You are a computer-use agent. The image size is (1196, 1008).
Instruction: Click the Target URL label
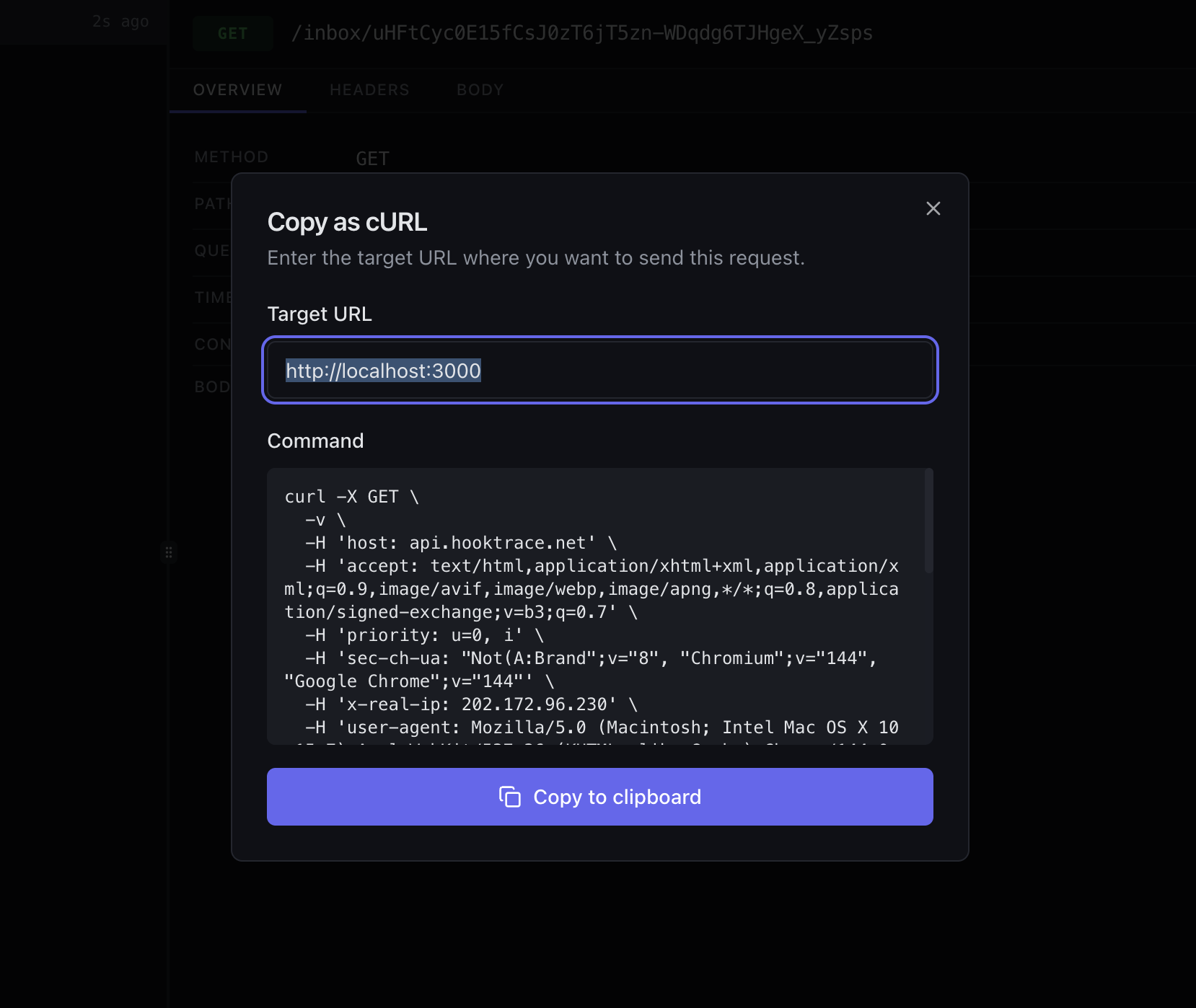[x=320, y=314]
